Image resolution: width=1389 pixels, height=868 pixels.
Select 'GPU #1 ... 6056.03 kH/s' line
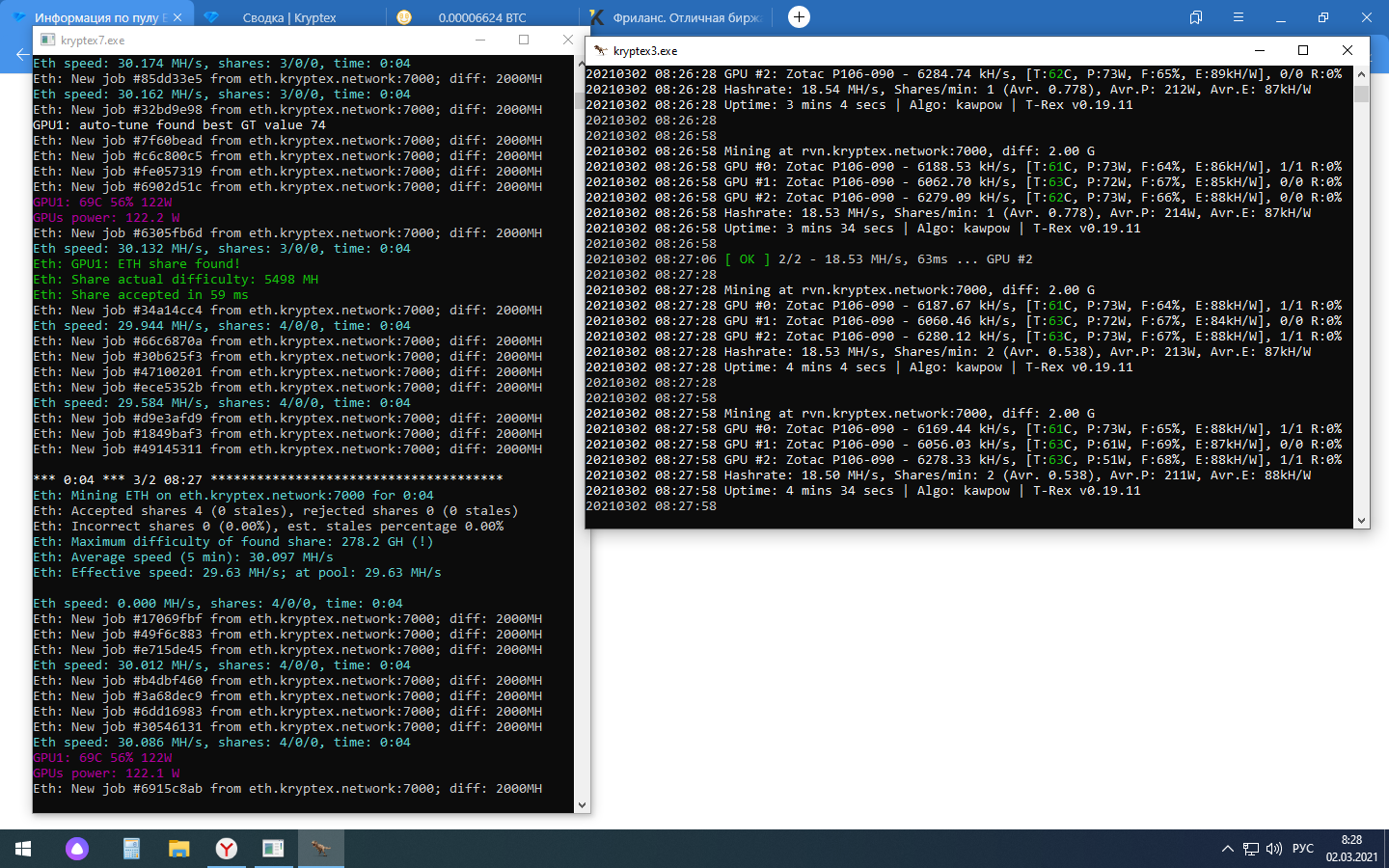pyautogui.click(x=964, y=445)
